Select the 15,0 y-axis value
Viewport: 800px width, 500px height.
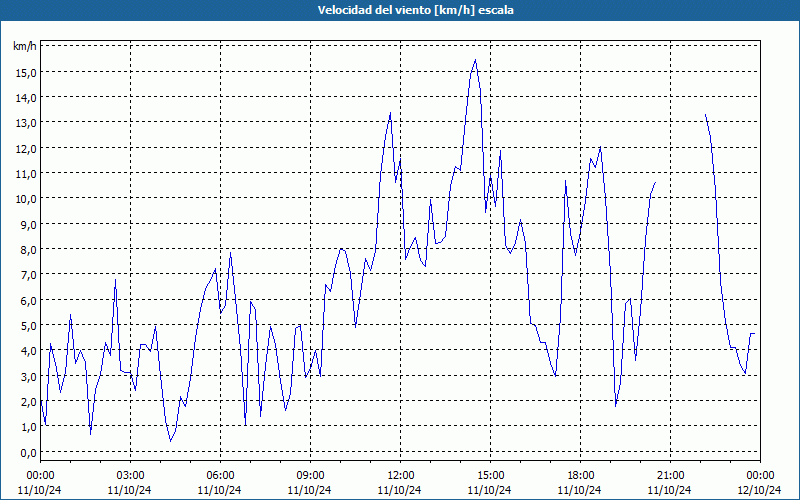click(x=26, y=72)
